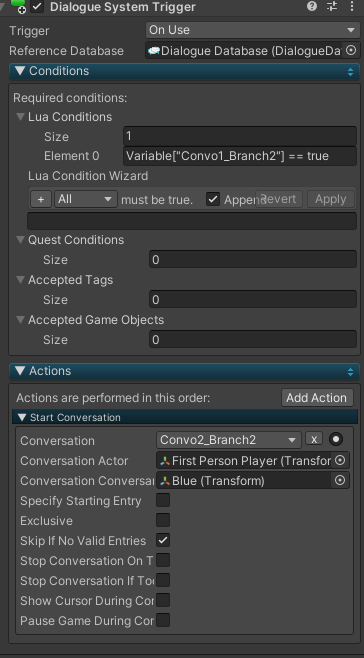Click object picker for Conversation Actor

pos(340,460)
